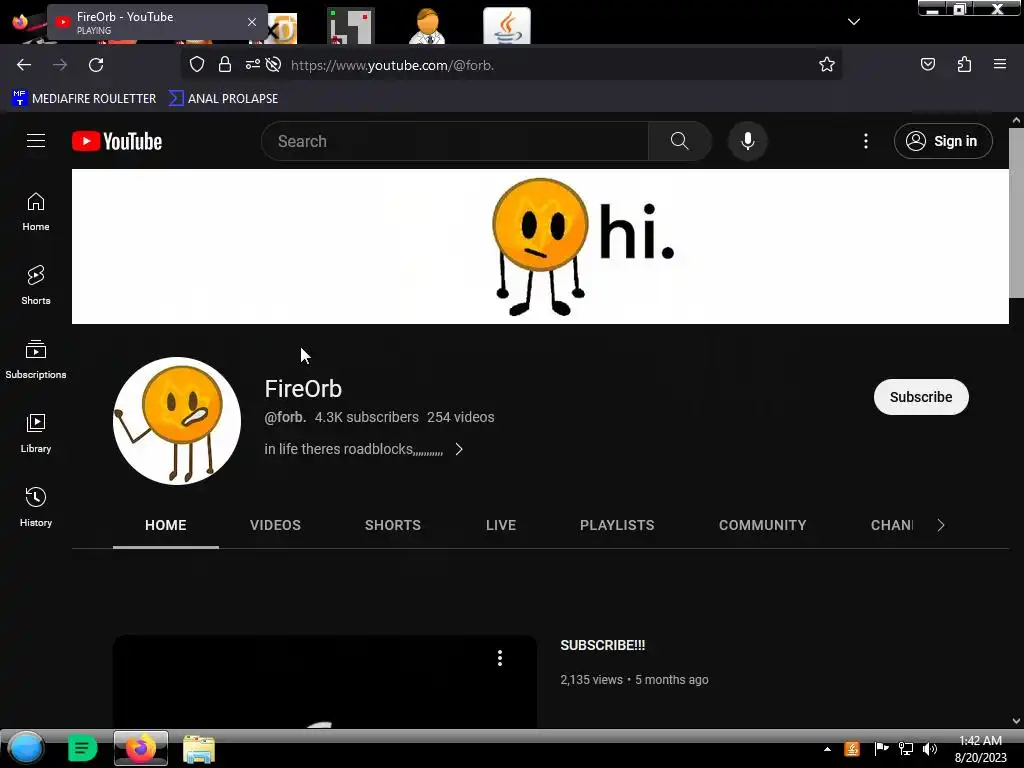The image size is (1024, 768).
Task: Go to Home in sidebar
Action: coord(36,212)
